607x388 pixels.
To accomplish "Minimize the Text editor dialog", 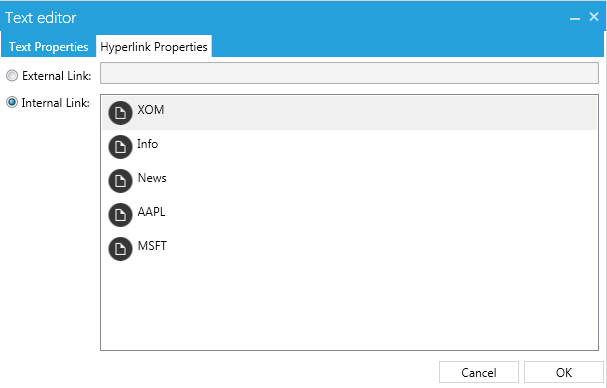I will (575, 18).
